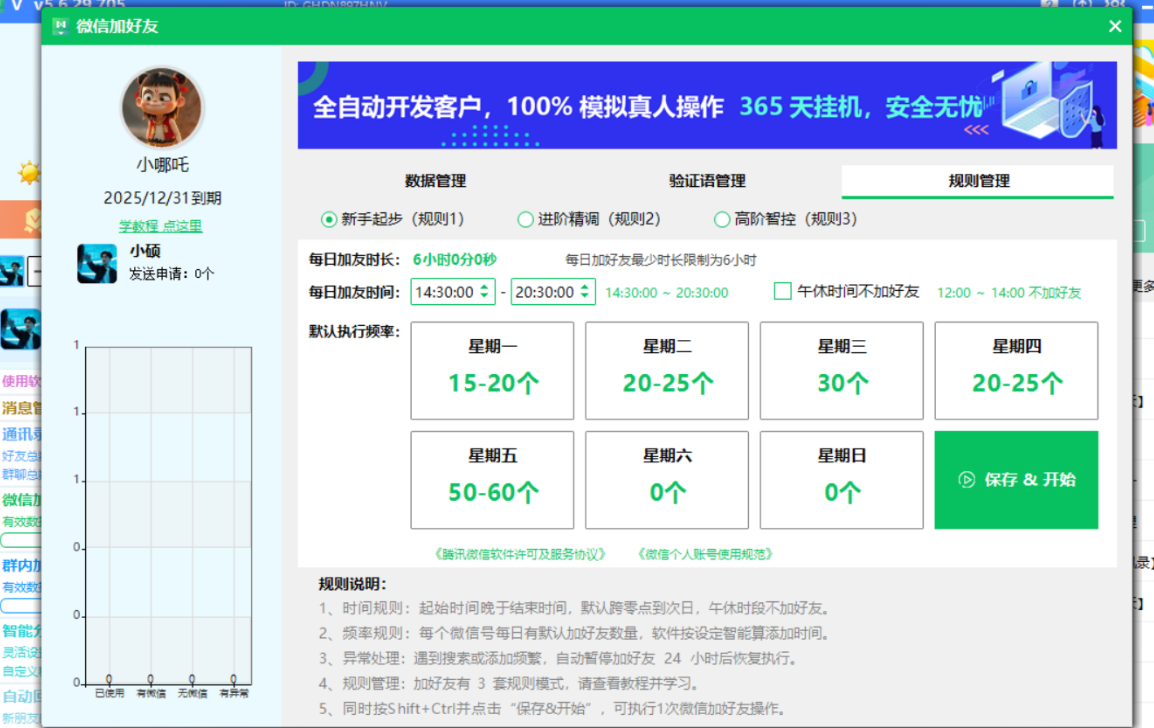Viewport: 1154px width, 728px height.
Task: Switch to the 验证语管理 tab
Action: [707, 181]
